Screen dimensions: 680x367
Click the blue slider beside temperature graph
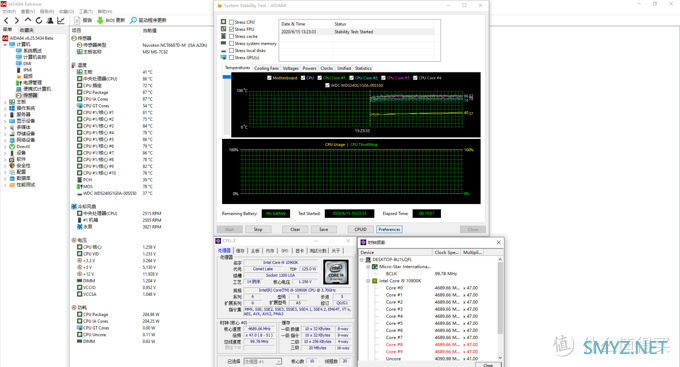pyautogui.click(x=226, y=77)
